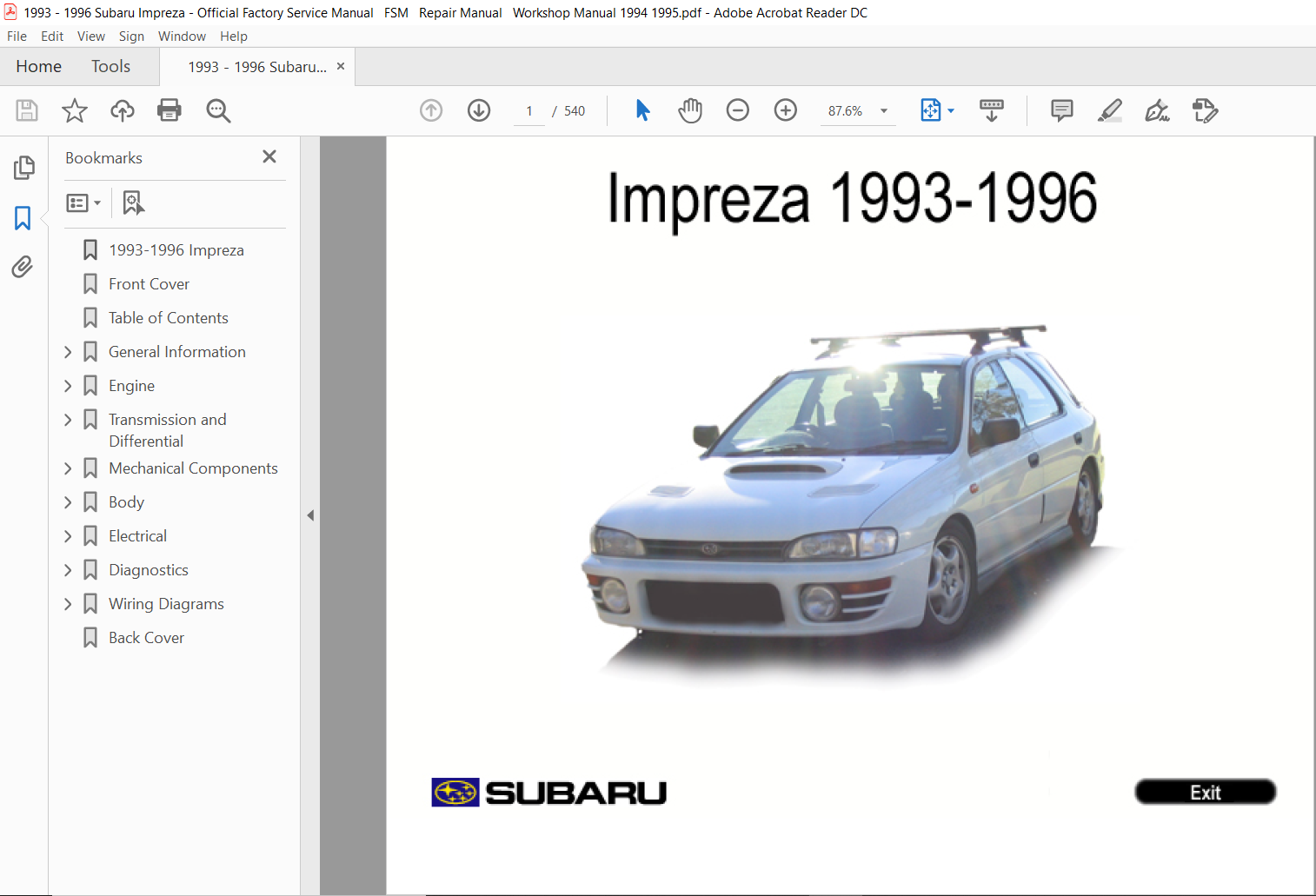
Task: Open the Sign document tool
Action: point(1157,110)
